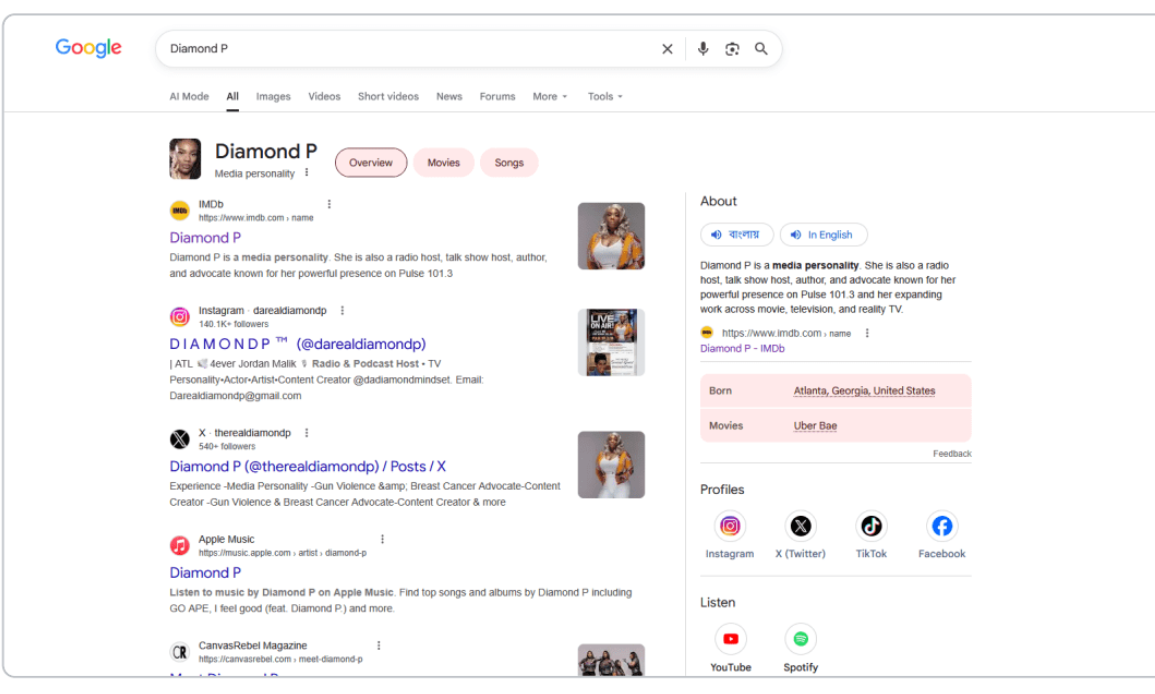Select the Movies chip
This screenshot has height=694, width=1155.
[443, 163]
